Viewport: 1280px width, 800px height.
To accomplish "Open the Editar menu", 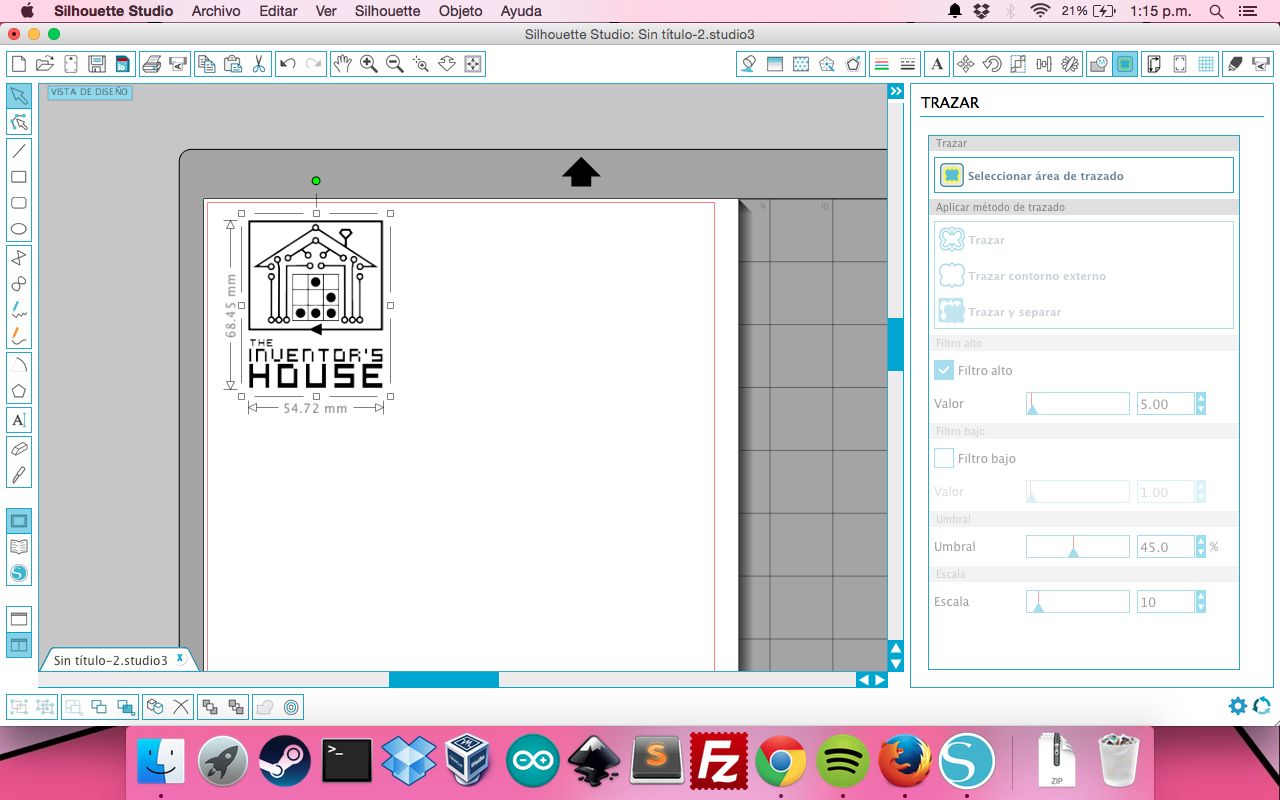I will (x=278, y=11).
